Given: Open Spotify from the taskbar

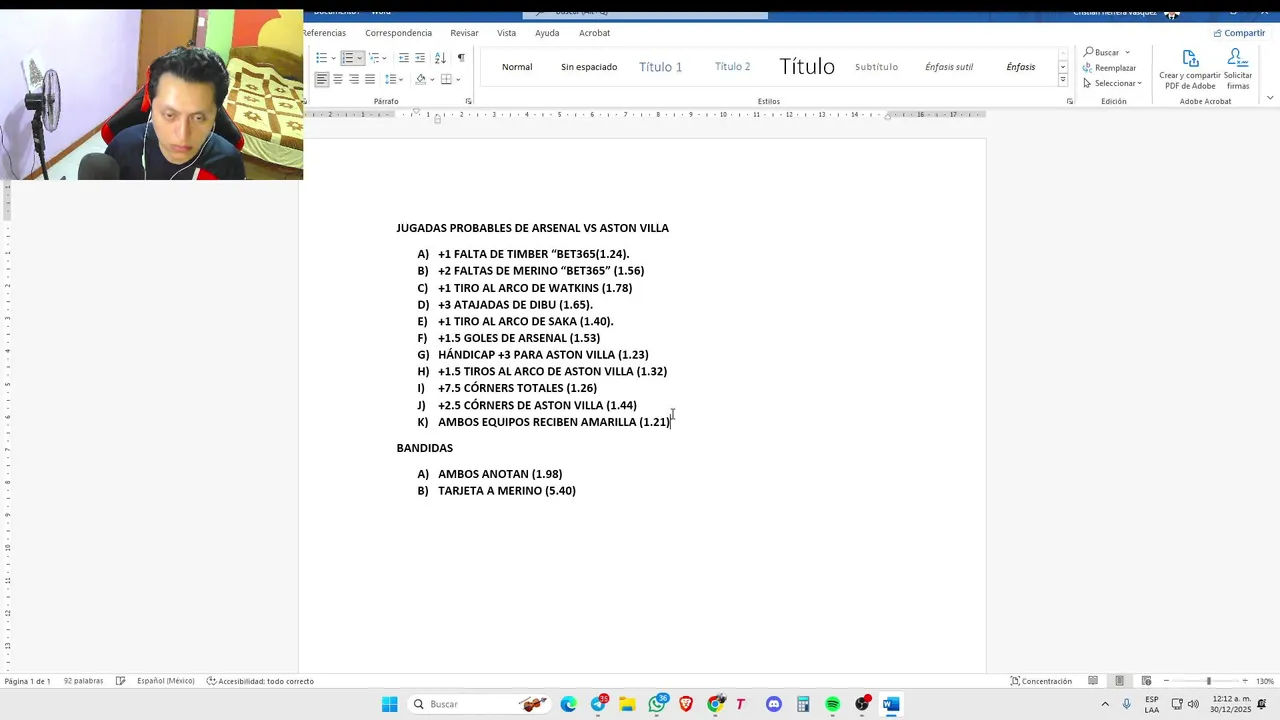Looking at the screenshot, I should pos(832,704).
